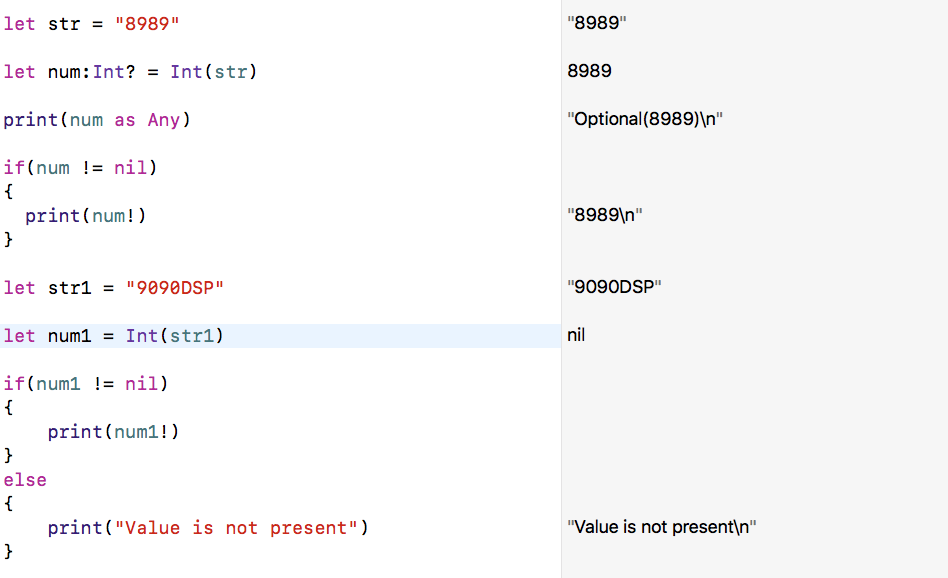Screen dimensions: 948x578
Task: Click the if(num1 != nil) condition
Action: tap(86, 384)
